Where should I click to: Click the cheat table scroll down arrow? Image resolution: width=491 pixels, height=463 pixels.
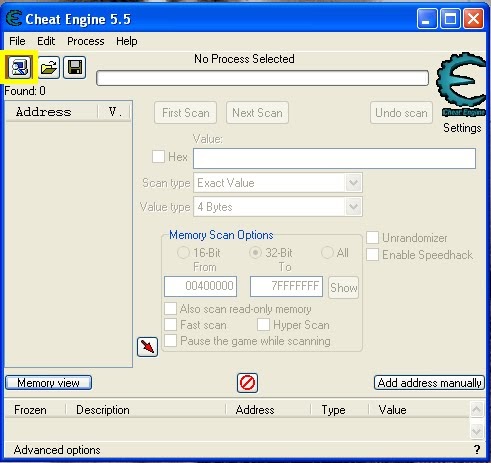click(477, 431)
